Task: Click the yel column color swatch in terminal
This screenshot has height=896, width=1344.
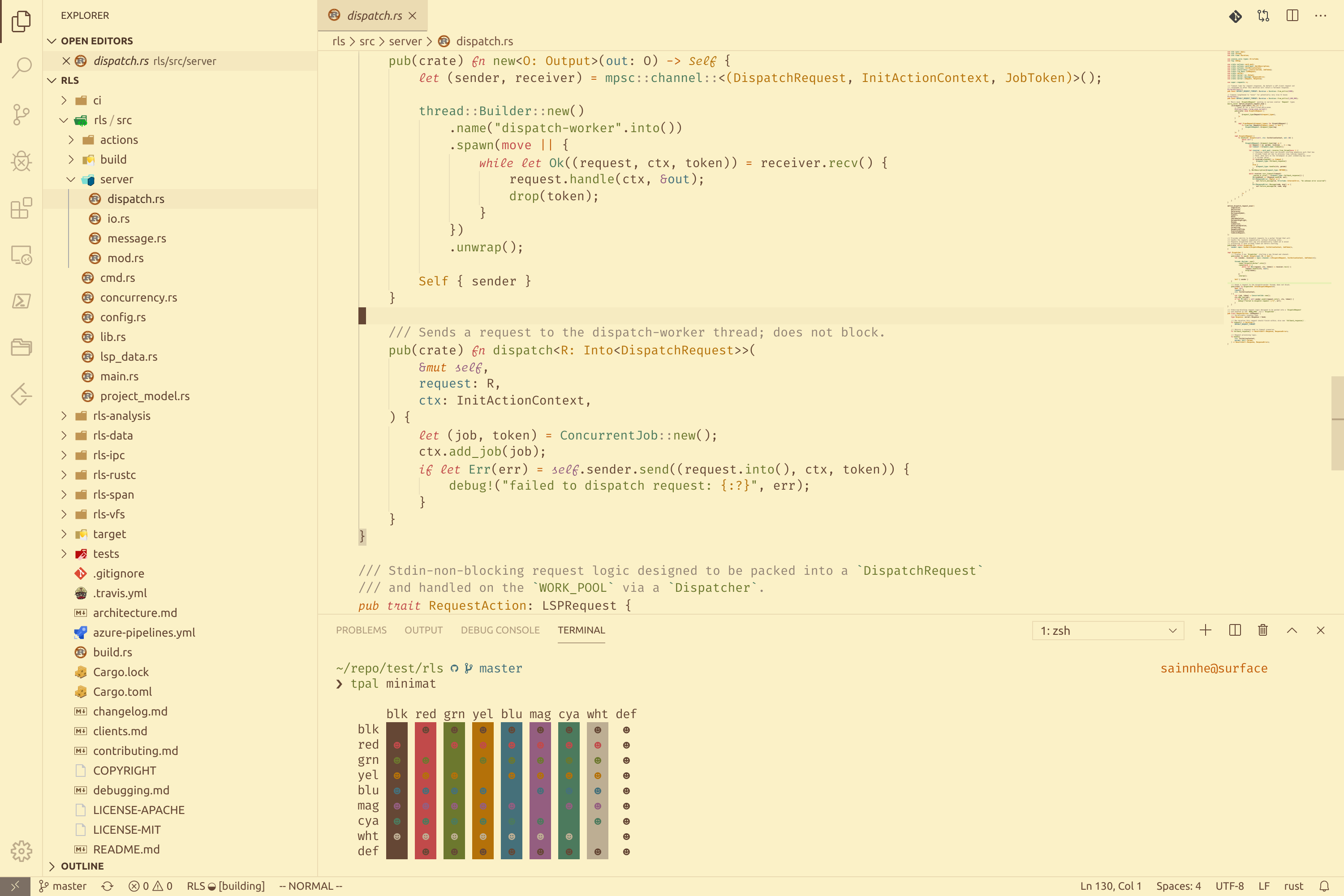Action: pos(483,790)
